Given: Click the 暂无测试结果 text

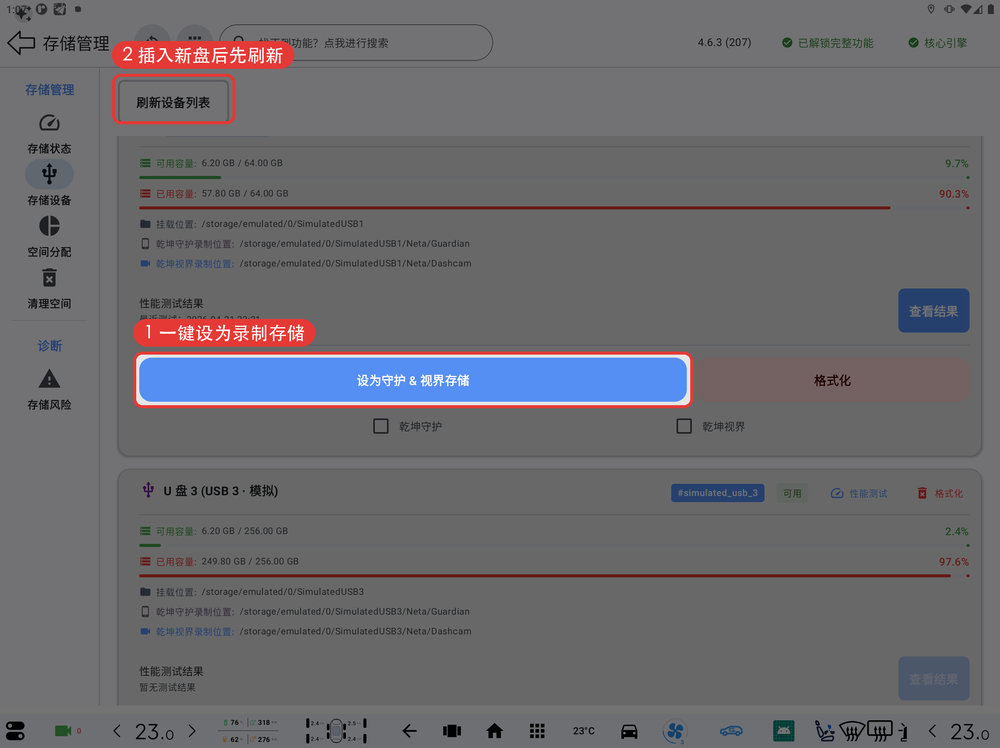Looking at the screenshot, I should [168, 687].
